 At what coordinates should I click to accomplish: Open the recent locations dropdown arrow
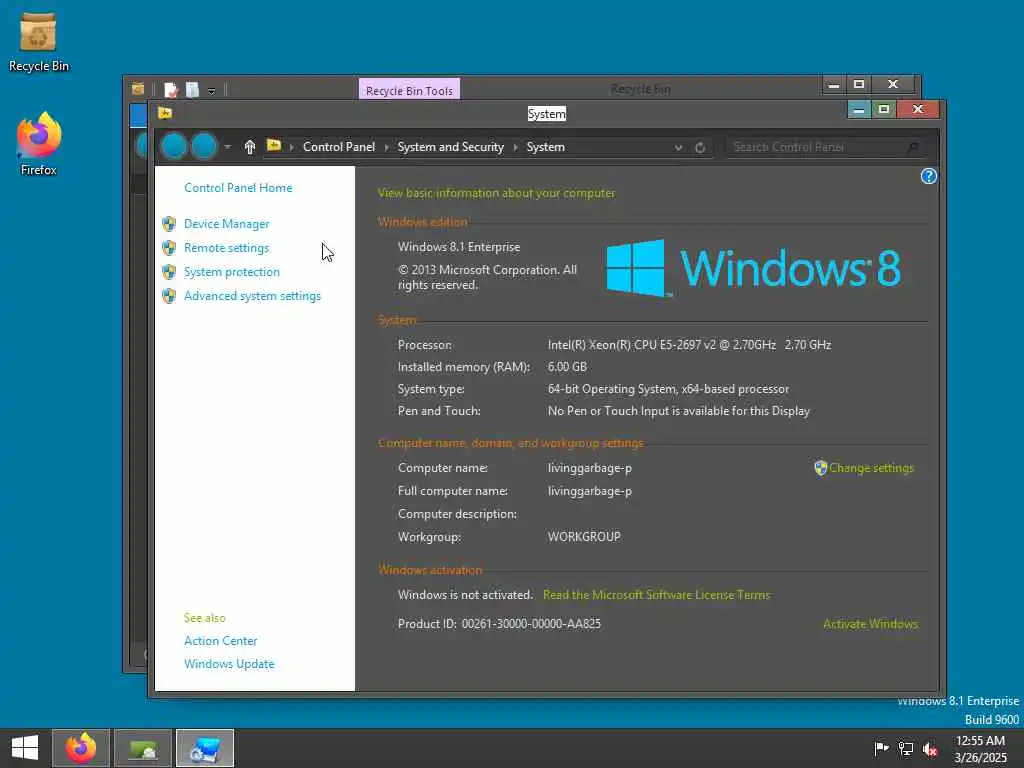pyautogui.click(x=227, y=147)
